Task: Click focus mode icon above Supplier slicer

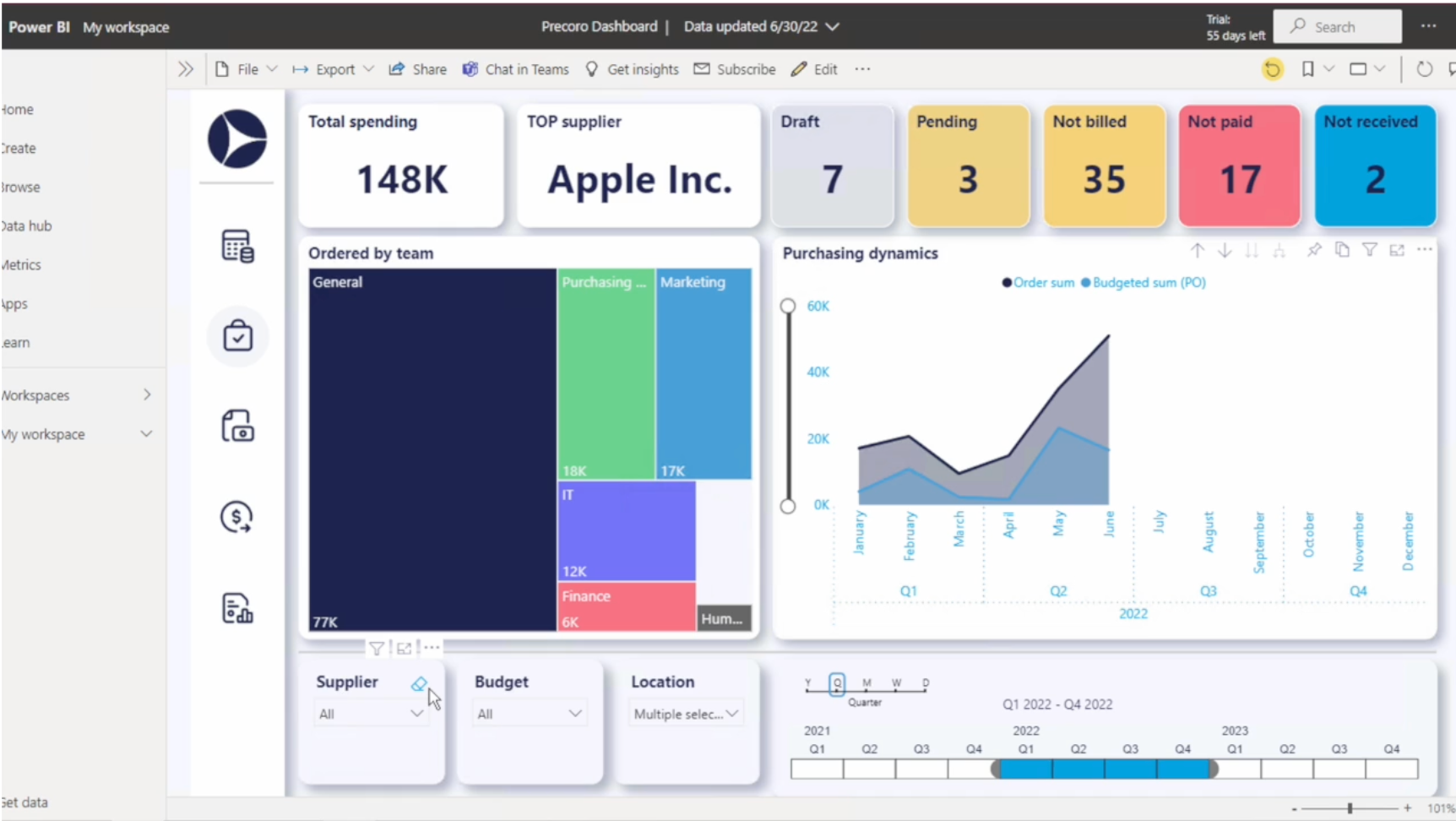Action: click(x=404, y=648)
